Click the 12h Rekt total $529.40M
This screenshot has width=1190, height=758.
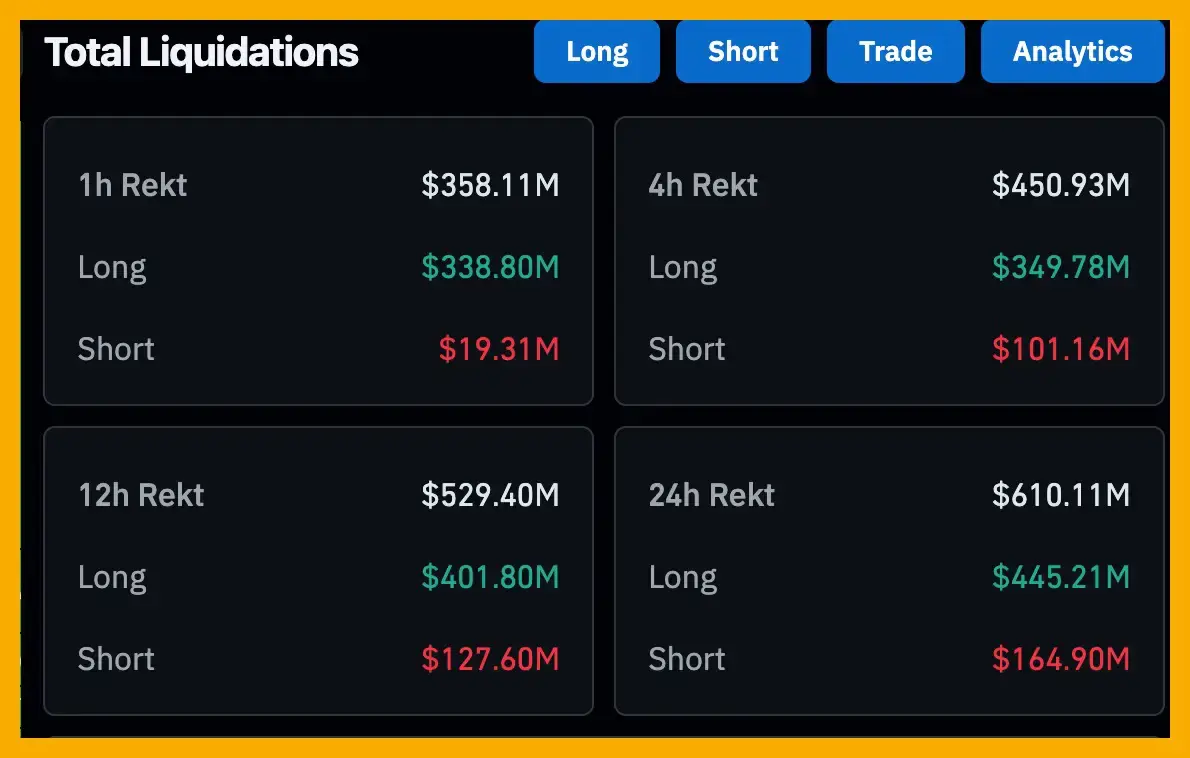pos(490,495)
